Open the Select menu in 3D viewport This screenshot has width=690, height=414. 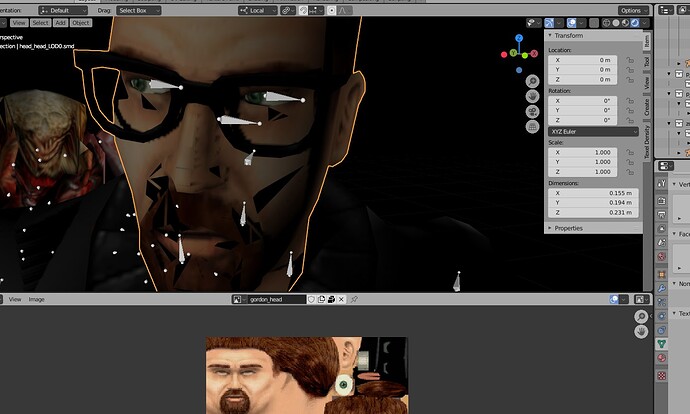pos(40,23)
